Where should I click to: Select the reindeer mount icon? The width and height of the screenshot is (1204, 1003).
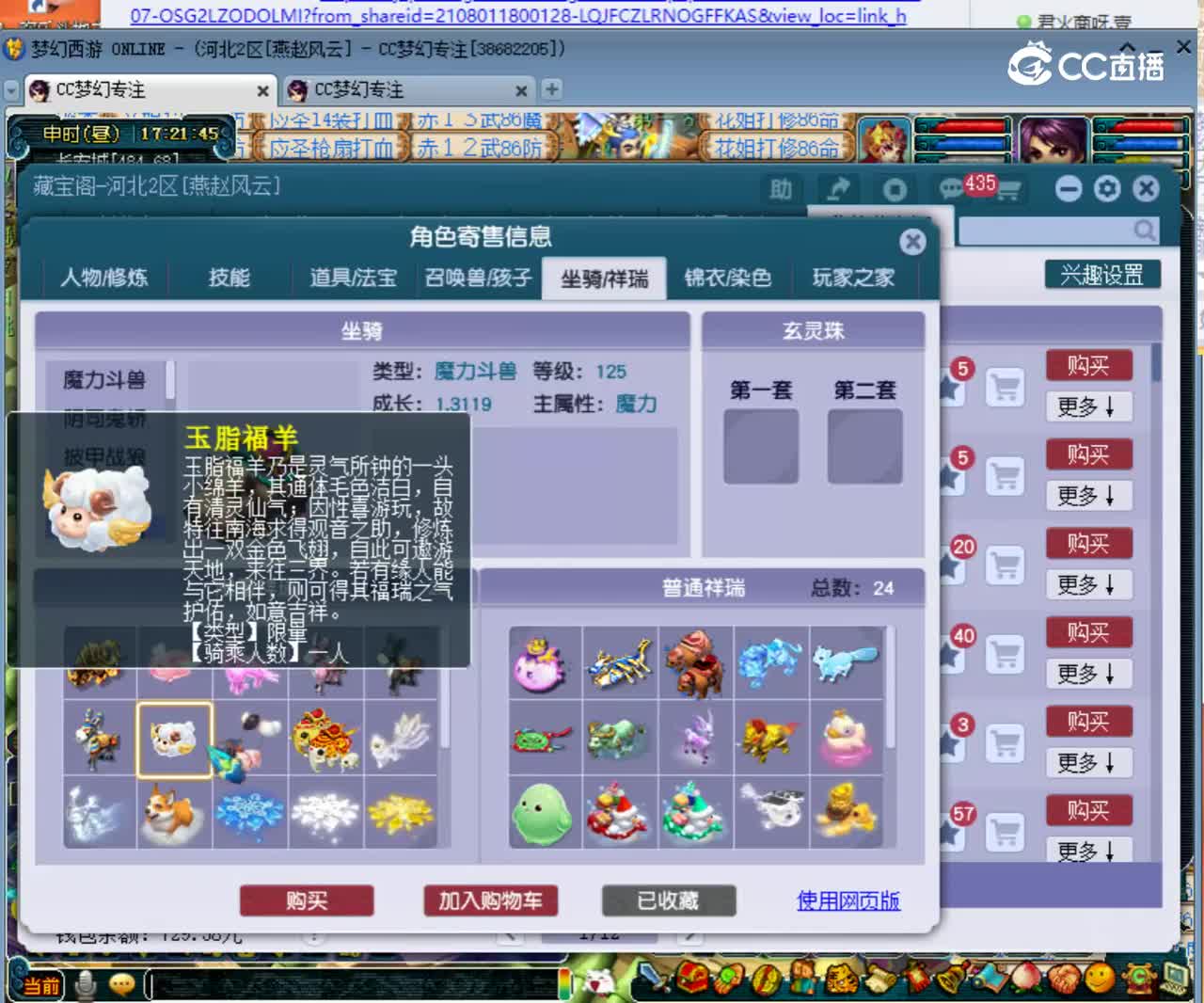[x=100, y=740]
